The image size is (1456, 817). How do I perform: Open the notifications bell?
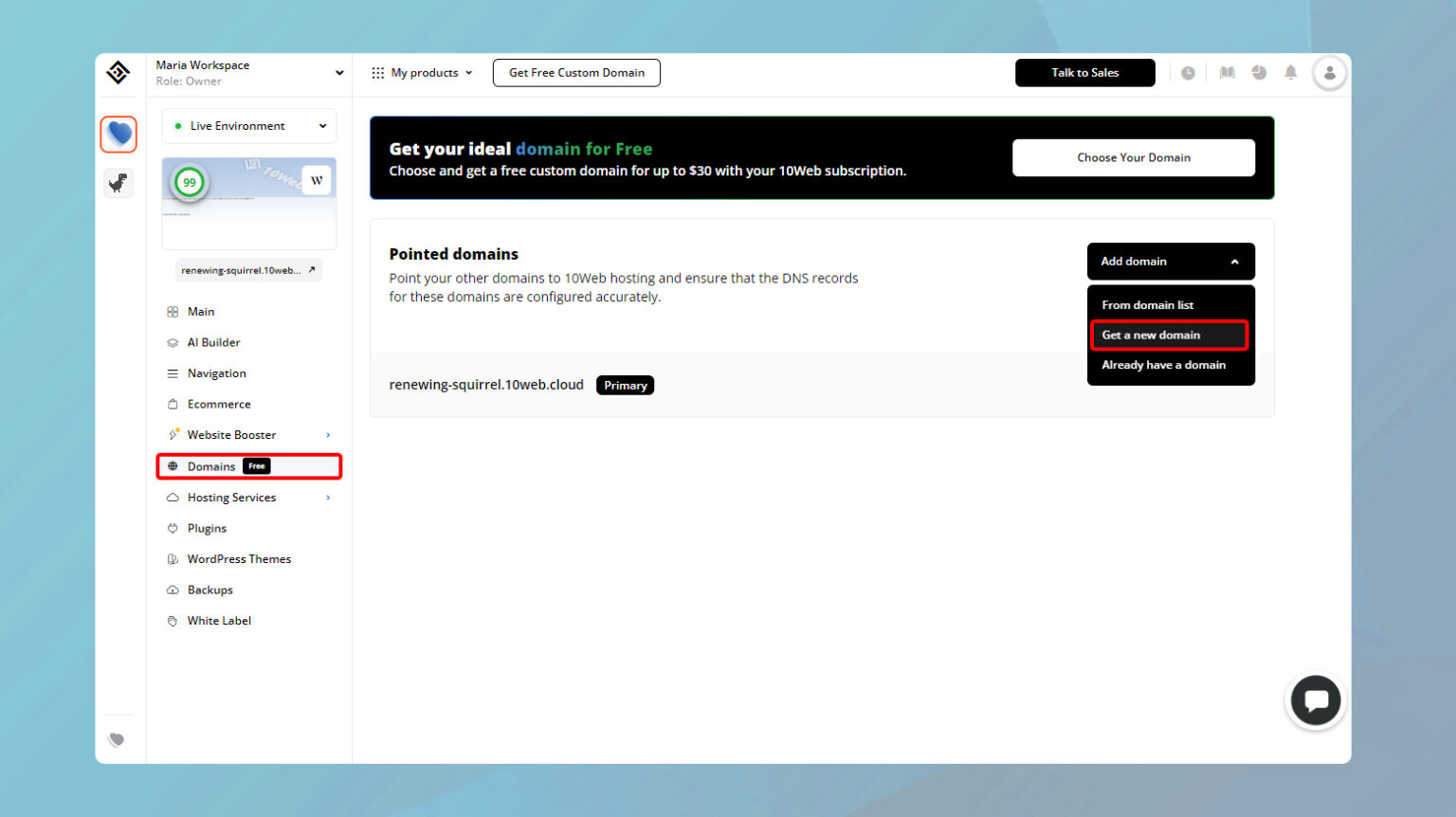point(1290,72)
